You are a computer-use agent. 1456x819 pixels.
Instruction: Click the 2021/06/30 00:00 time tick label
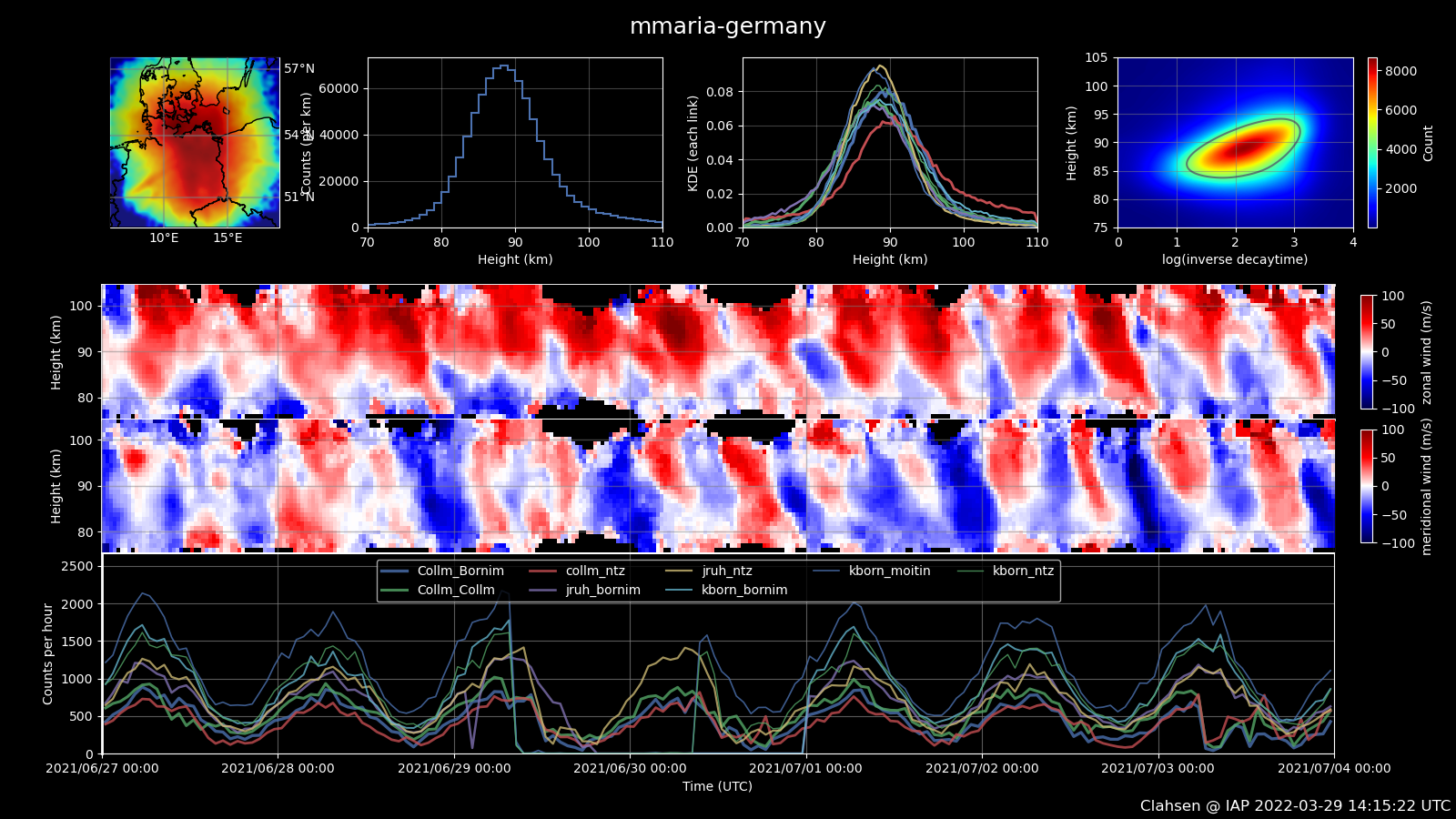630,768
